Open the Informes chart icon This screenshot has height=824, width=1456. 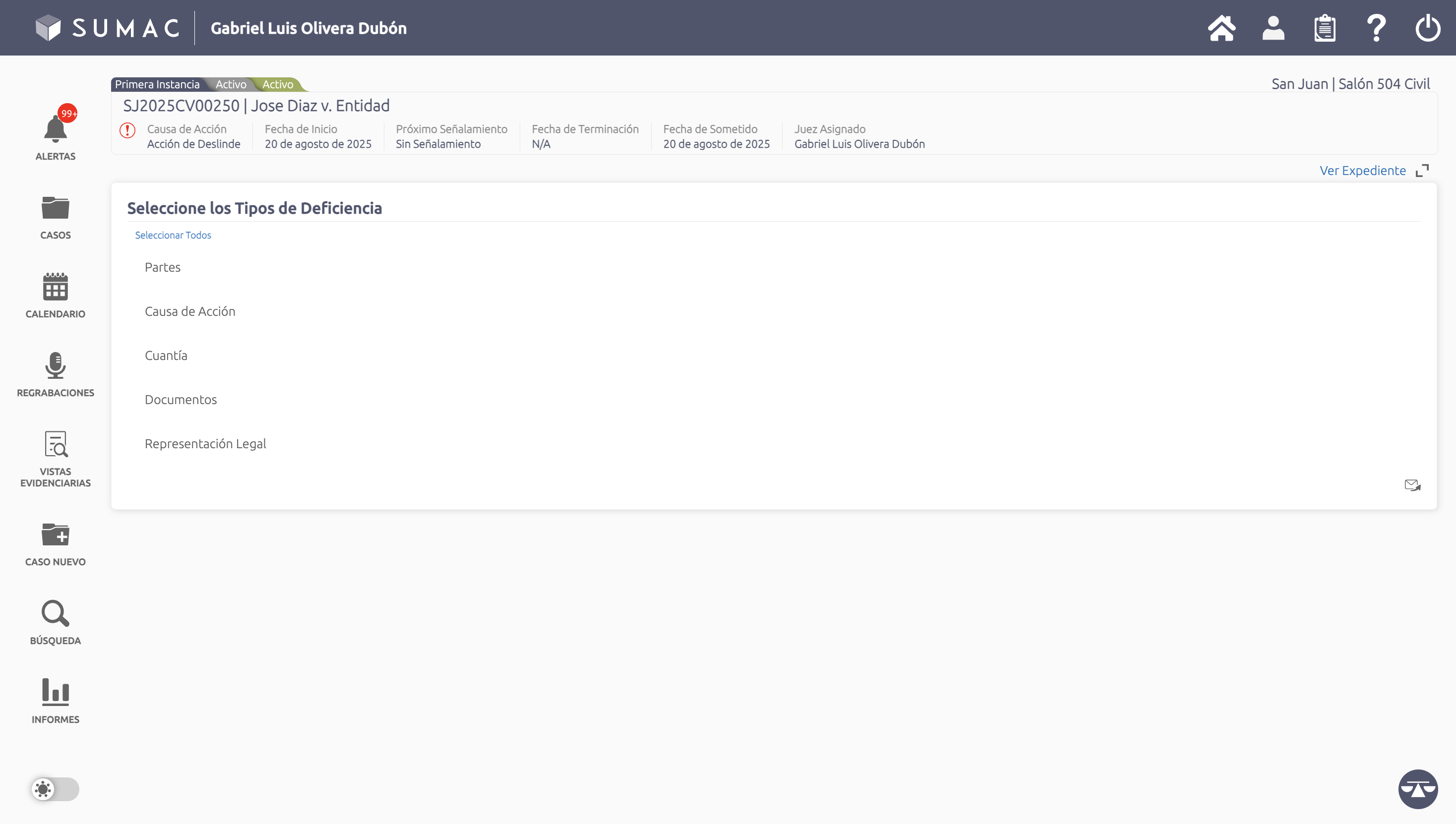coord(56,692)
